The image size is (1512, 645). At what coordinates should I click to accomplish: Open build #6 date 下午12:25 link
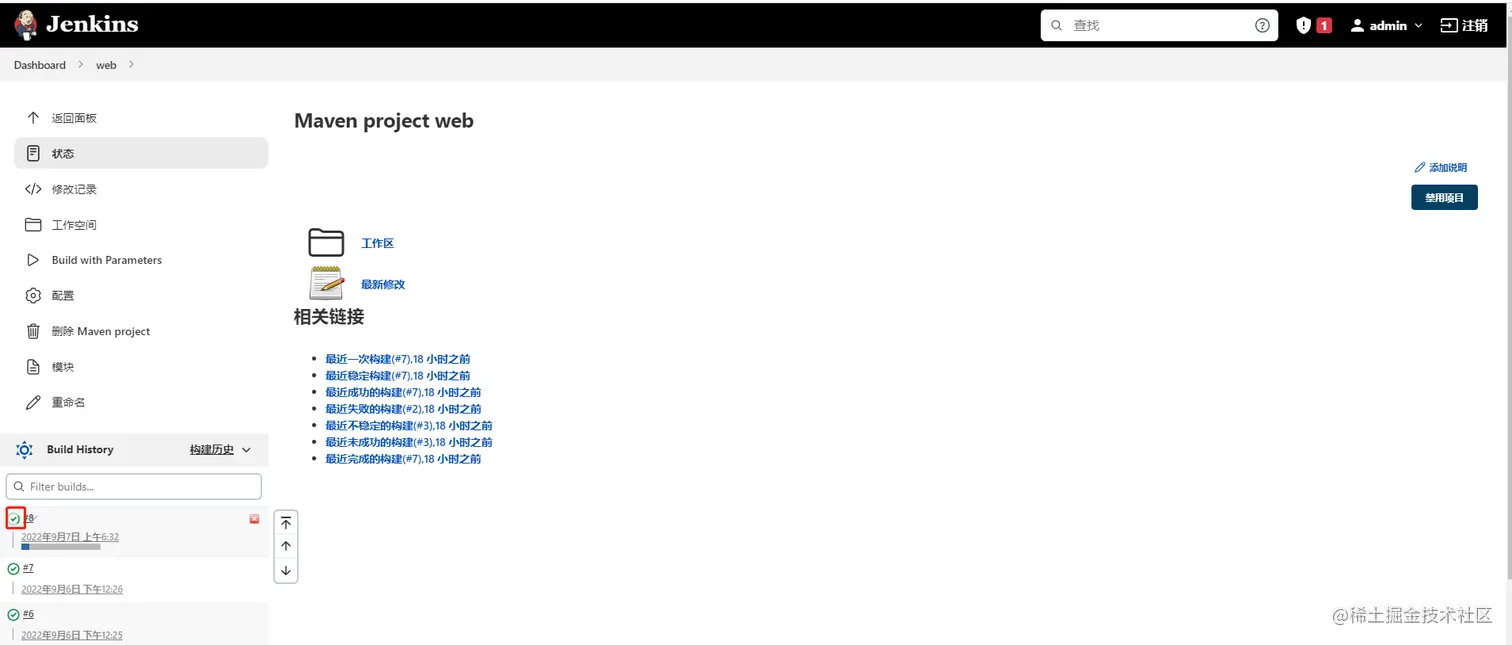[72, 635]
